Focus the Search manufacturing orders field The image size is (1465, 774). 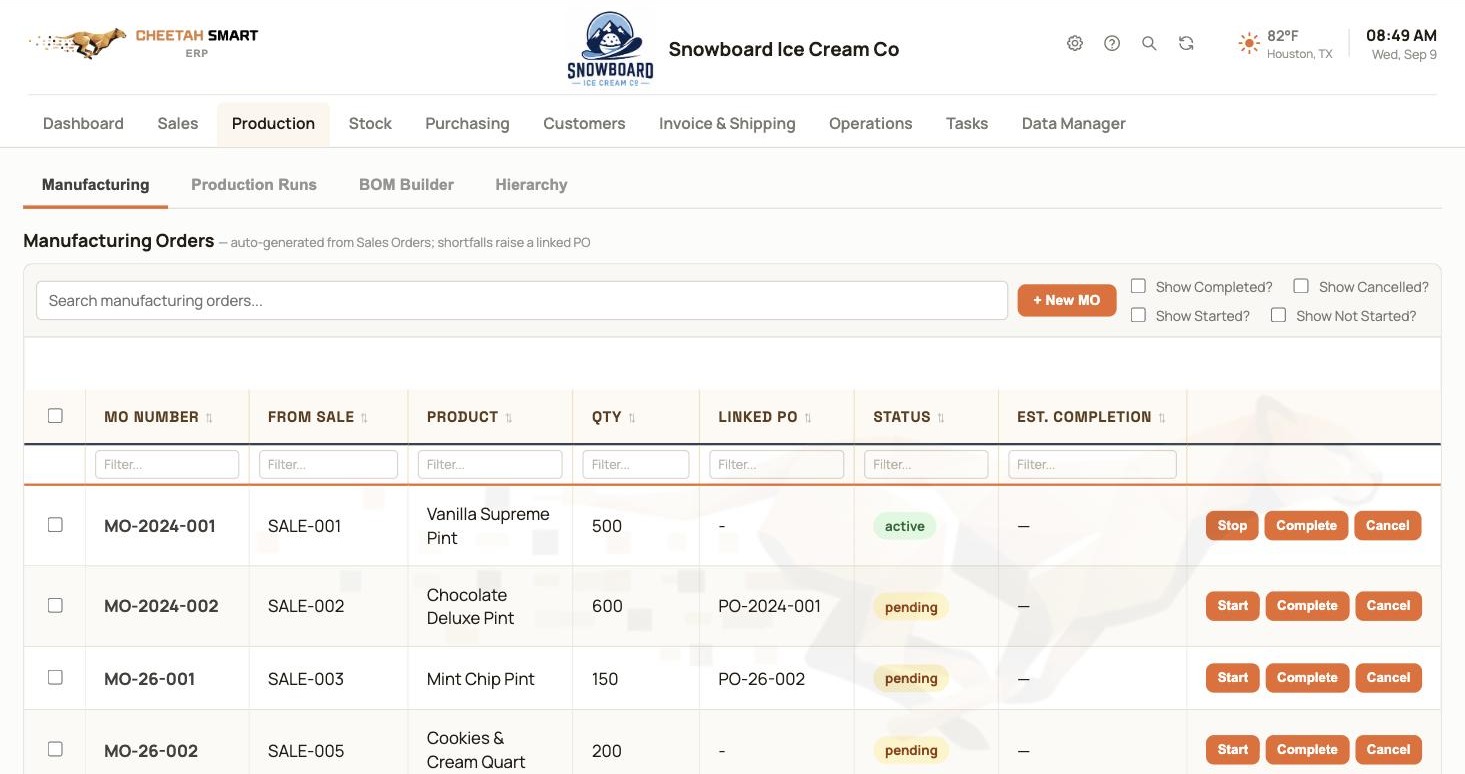521,300
